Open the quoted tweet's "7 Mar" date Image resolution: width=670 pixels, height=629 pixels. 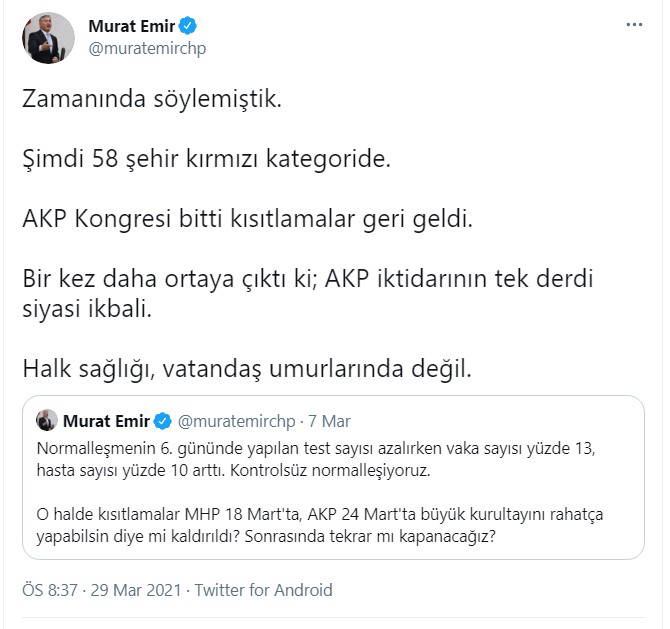coord(328,421)
